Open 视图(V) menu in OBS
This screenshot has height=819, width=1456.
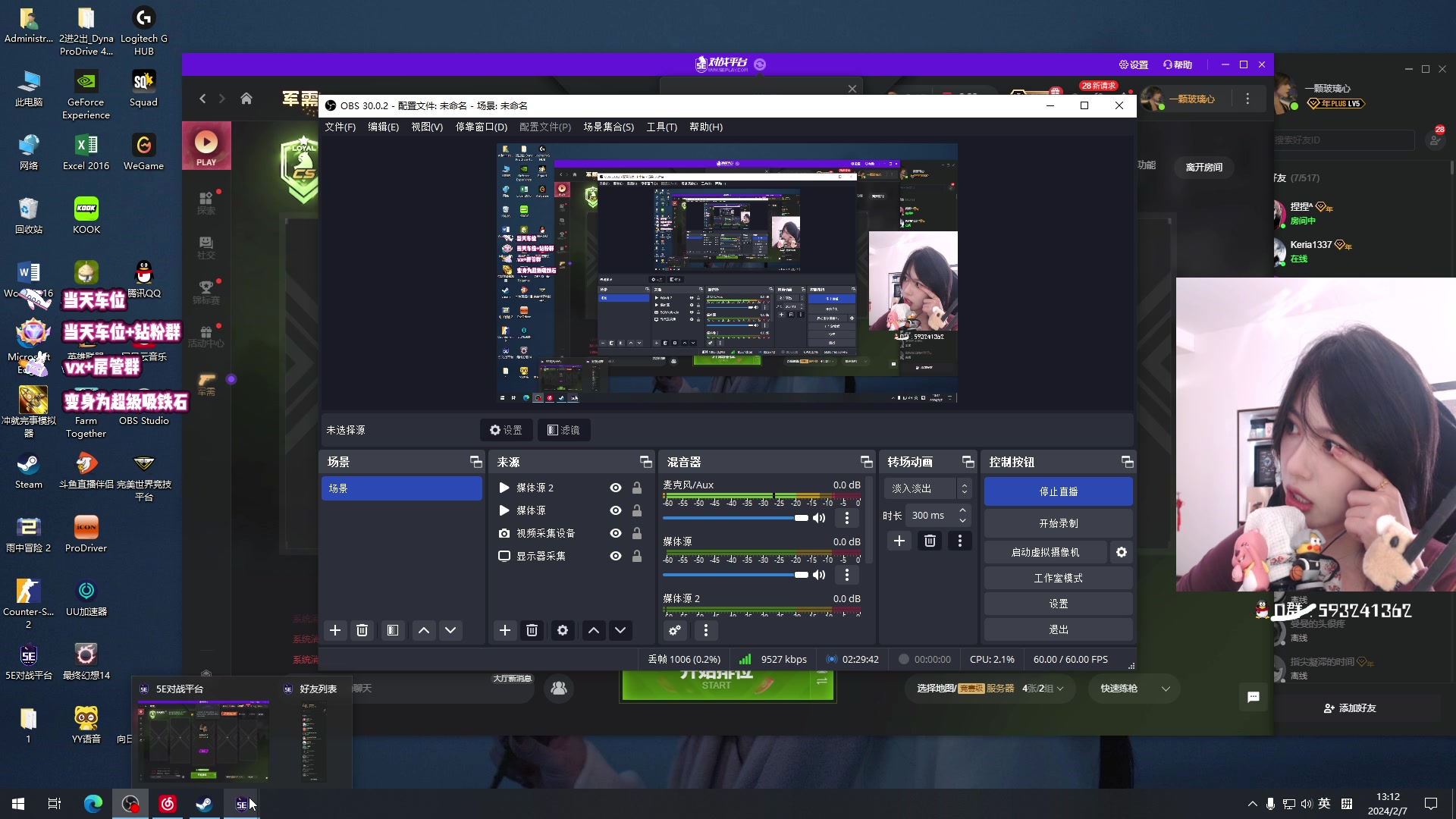(427, 127)
